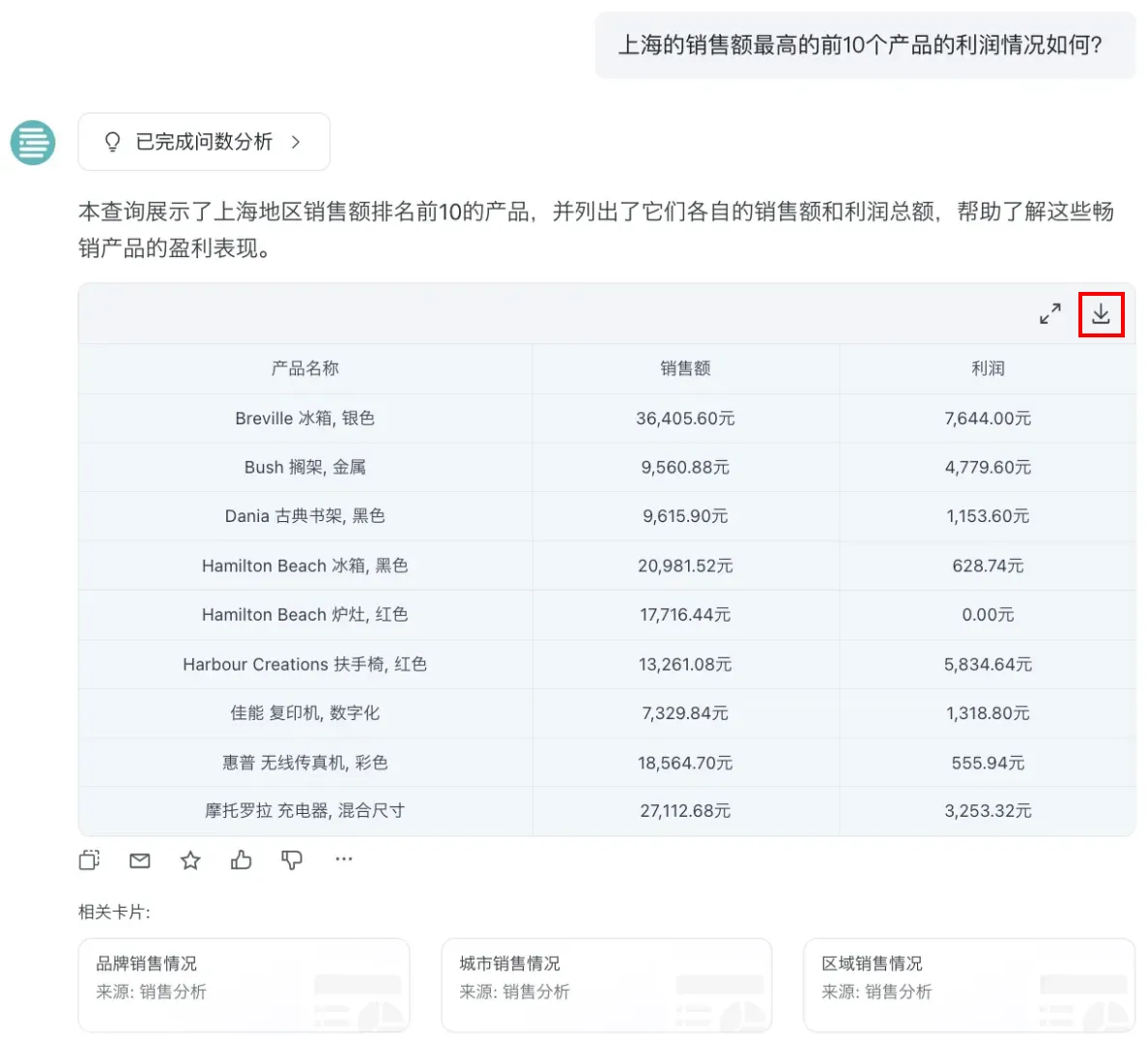Image resolution: width=1148 pixels, height=1044 pixels.
Task: Click the 销售额 column header
Action: [685, 368]
